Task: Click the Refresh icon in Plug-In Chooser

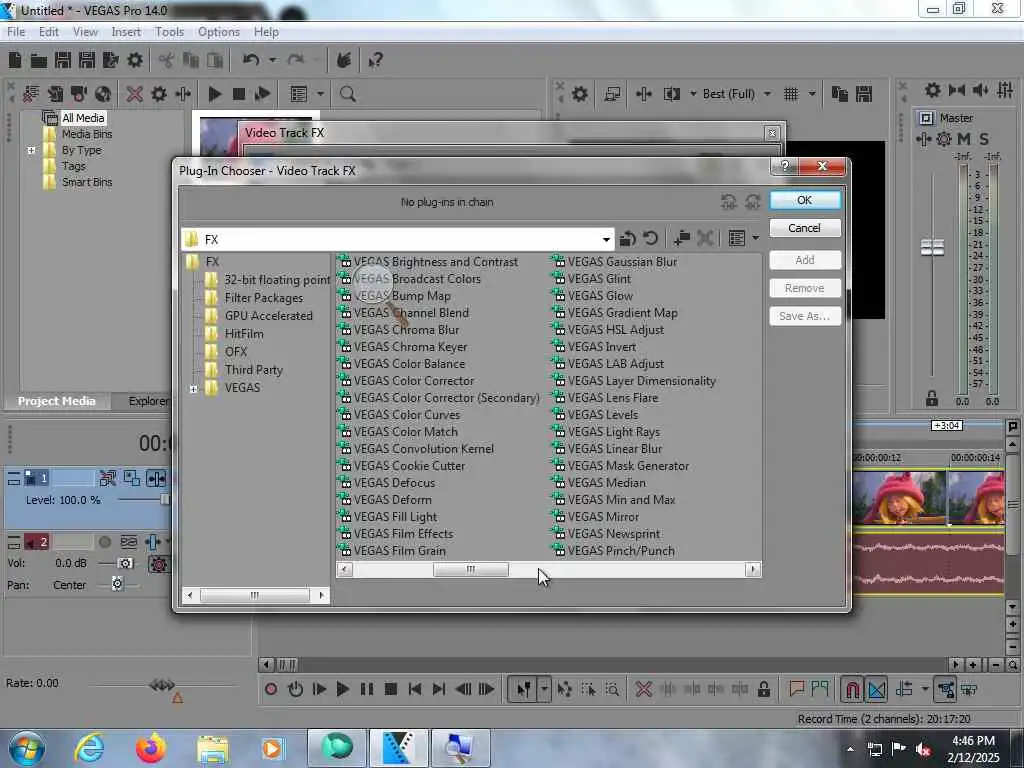Action: pyautogui.click(x=650, y=238)
